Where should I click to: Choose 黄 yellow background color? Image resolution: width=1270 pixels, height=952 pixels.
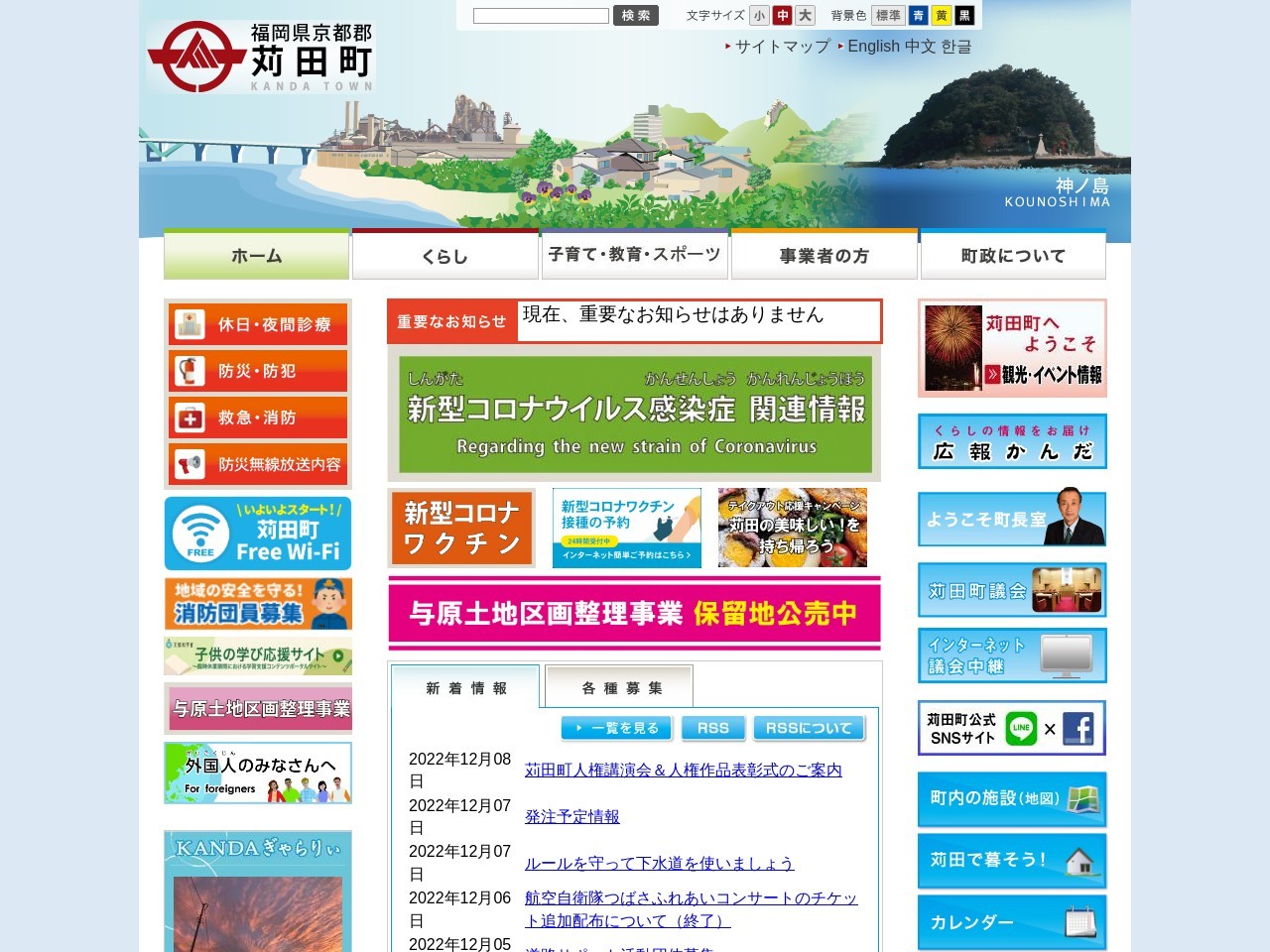point(942,16)
